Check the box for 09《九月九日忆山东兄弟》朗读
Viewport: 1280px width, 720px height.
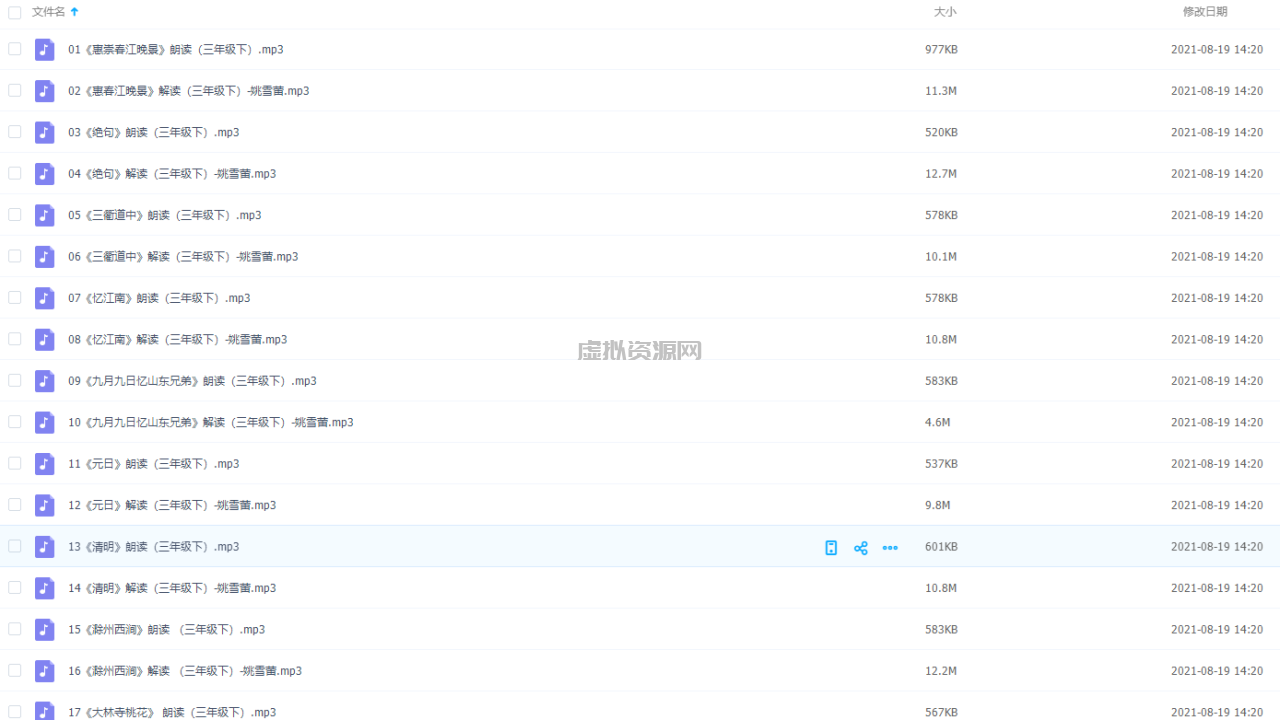click(14, 381)
